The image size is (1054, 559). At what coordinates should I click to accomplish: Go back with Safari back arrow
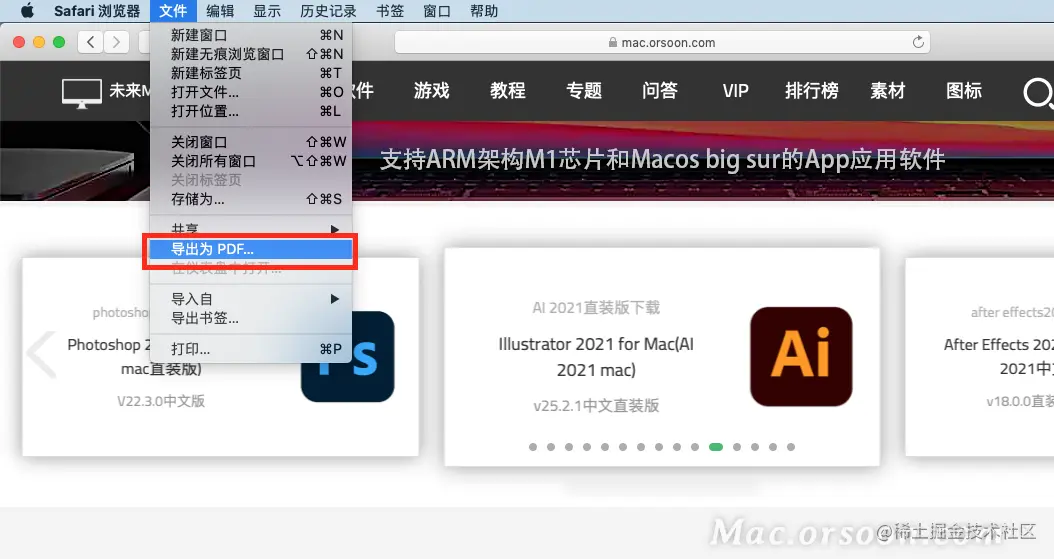[x=91, y=42]
